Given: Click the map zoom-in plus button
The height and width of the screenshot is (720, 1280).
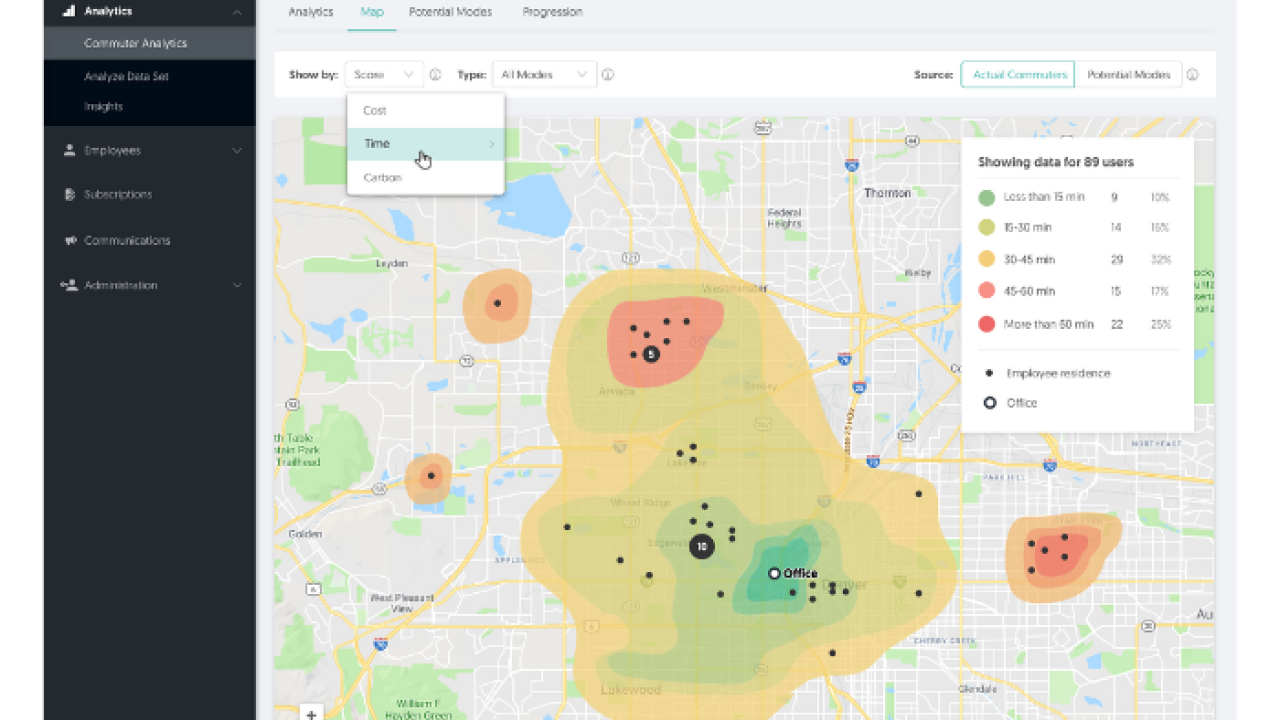Looking at the screenshot, I should pos(311,714).
